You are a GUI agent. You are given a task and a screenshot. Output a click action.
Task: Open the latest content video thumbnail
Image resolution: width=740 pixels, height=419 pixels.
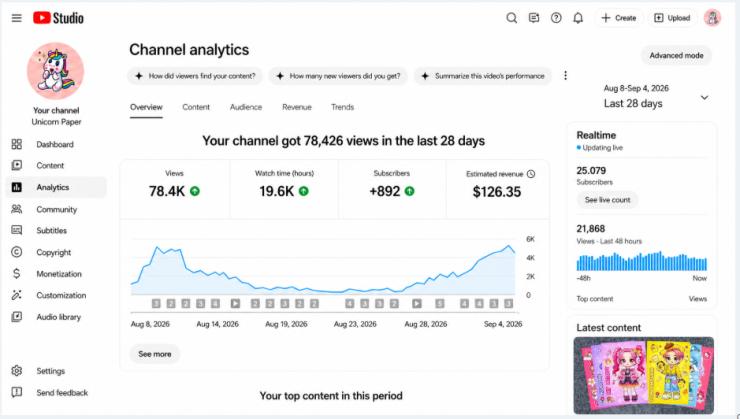pyautogui.click(x=644, y=375)
